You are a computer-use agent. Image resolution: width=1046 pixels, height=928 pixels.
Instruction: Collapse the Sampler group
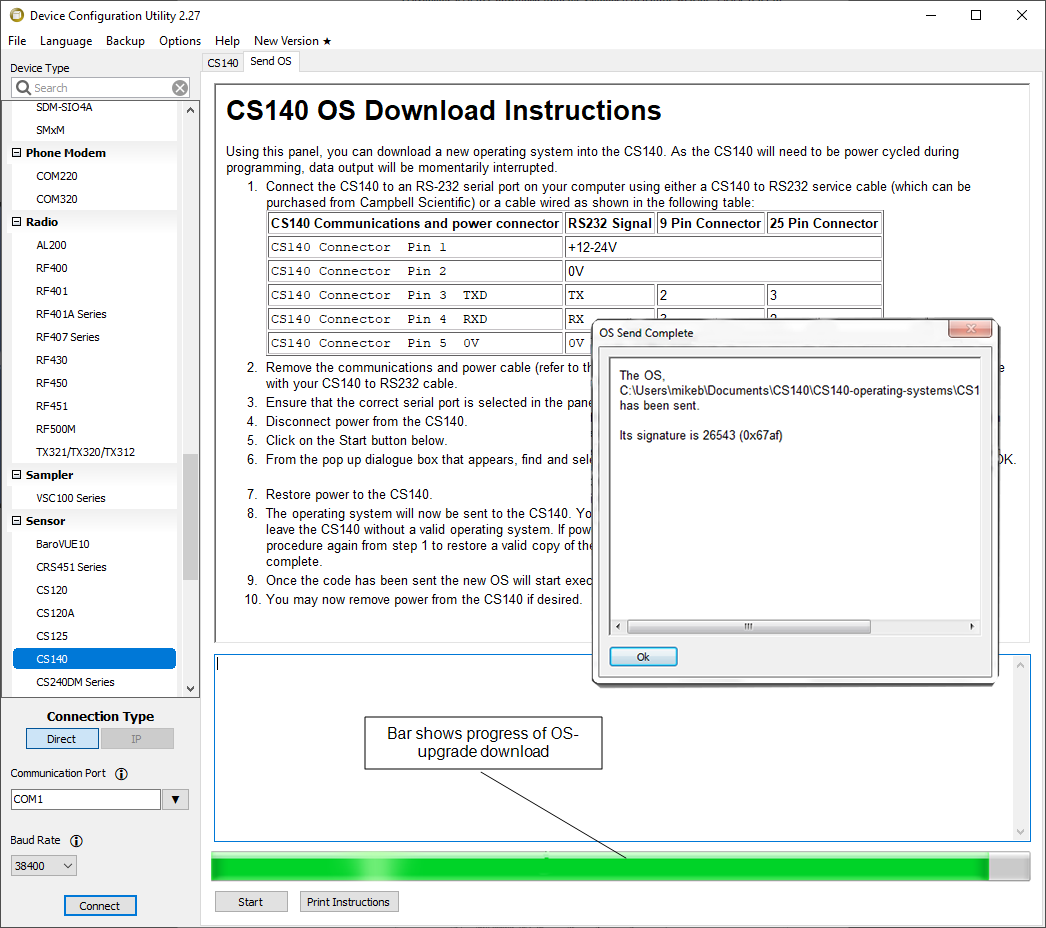(17, 475)
